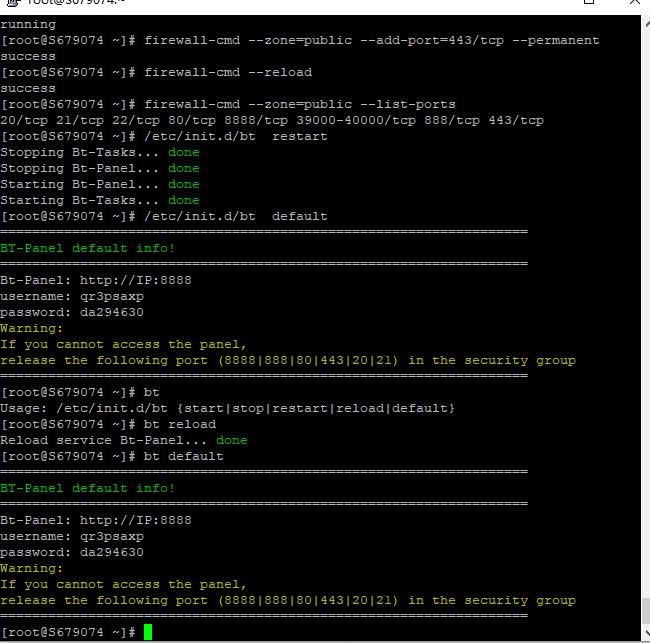Click the '--list-ports' option text
Image resolution: width=650 pixels, height=643 pixels.
tap(408, 104)
